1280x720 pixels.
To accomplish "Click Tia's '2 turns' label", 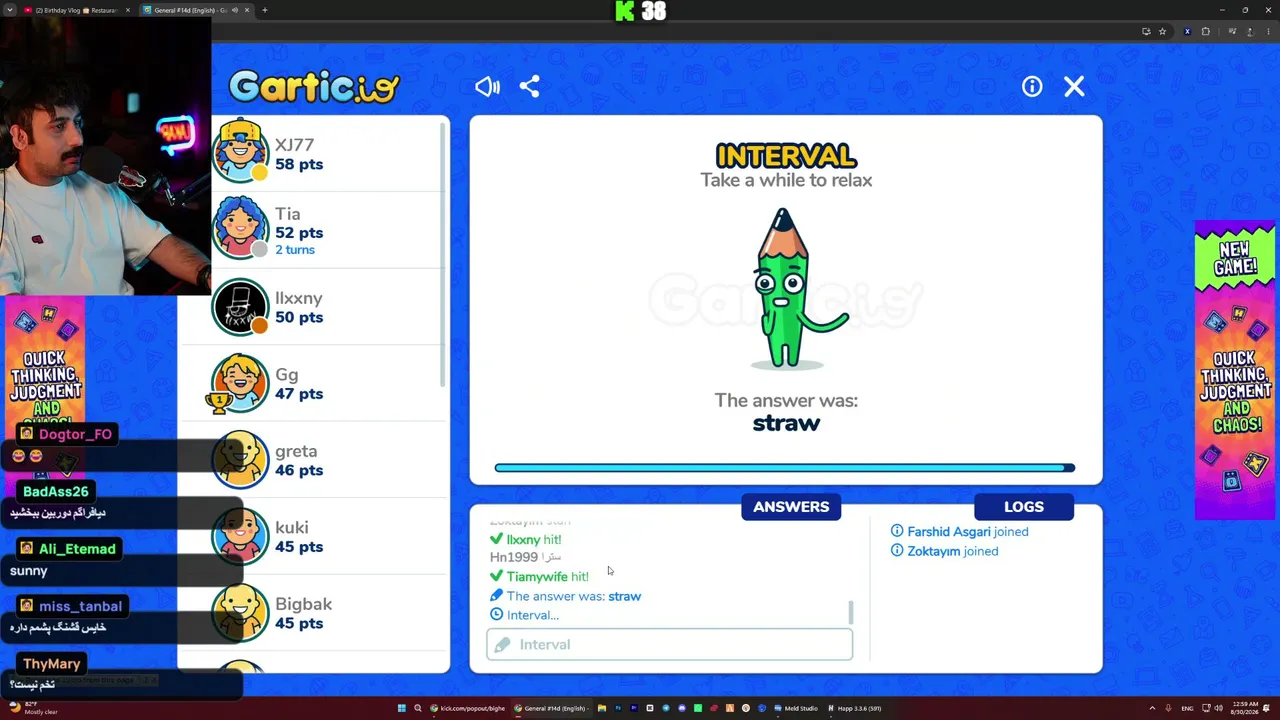I will pos(295,250).
